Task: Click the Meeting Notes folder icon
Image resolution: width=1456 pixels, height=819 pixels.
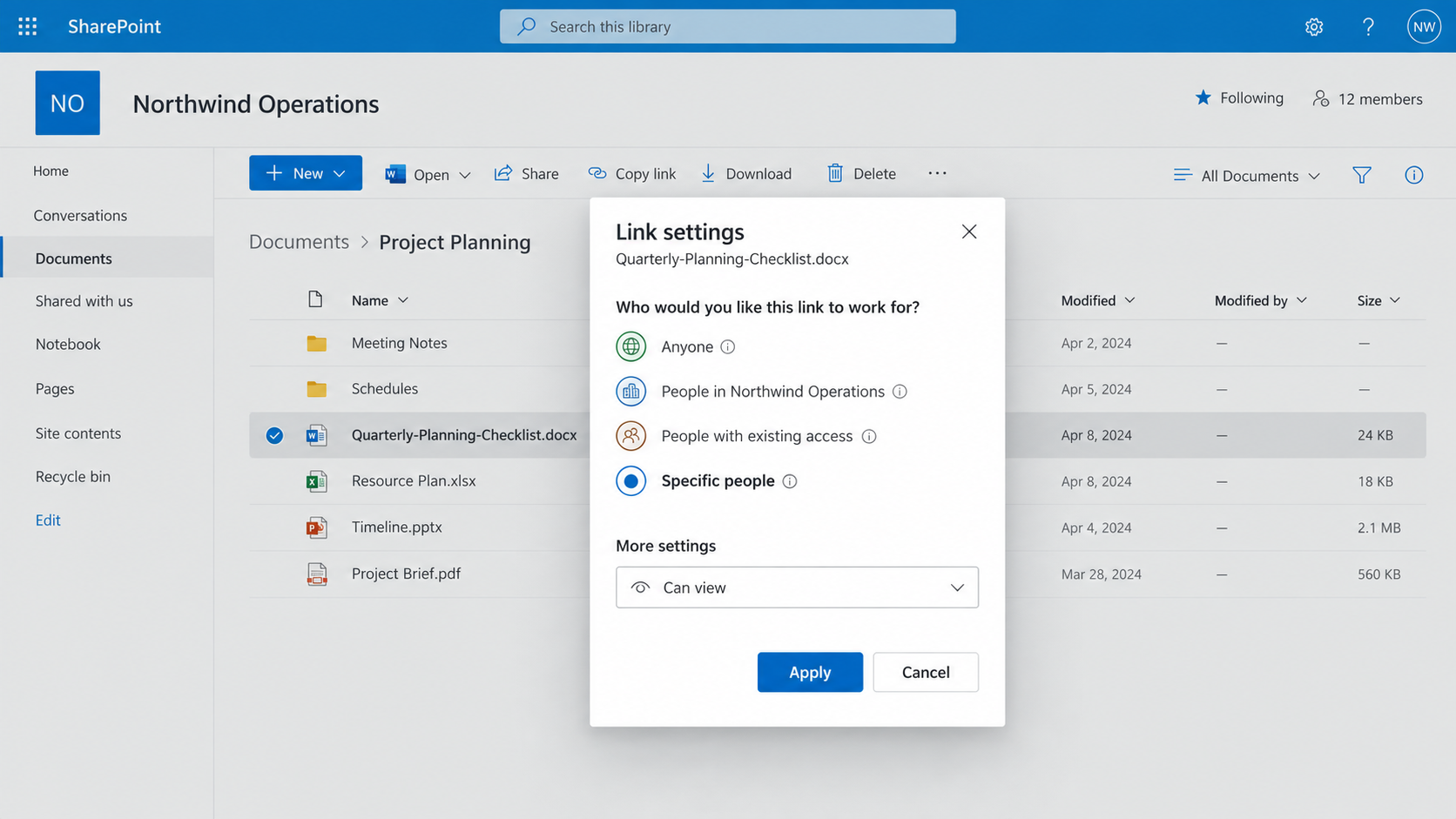Action: (x=316, y=343)
